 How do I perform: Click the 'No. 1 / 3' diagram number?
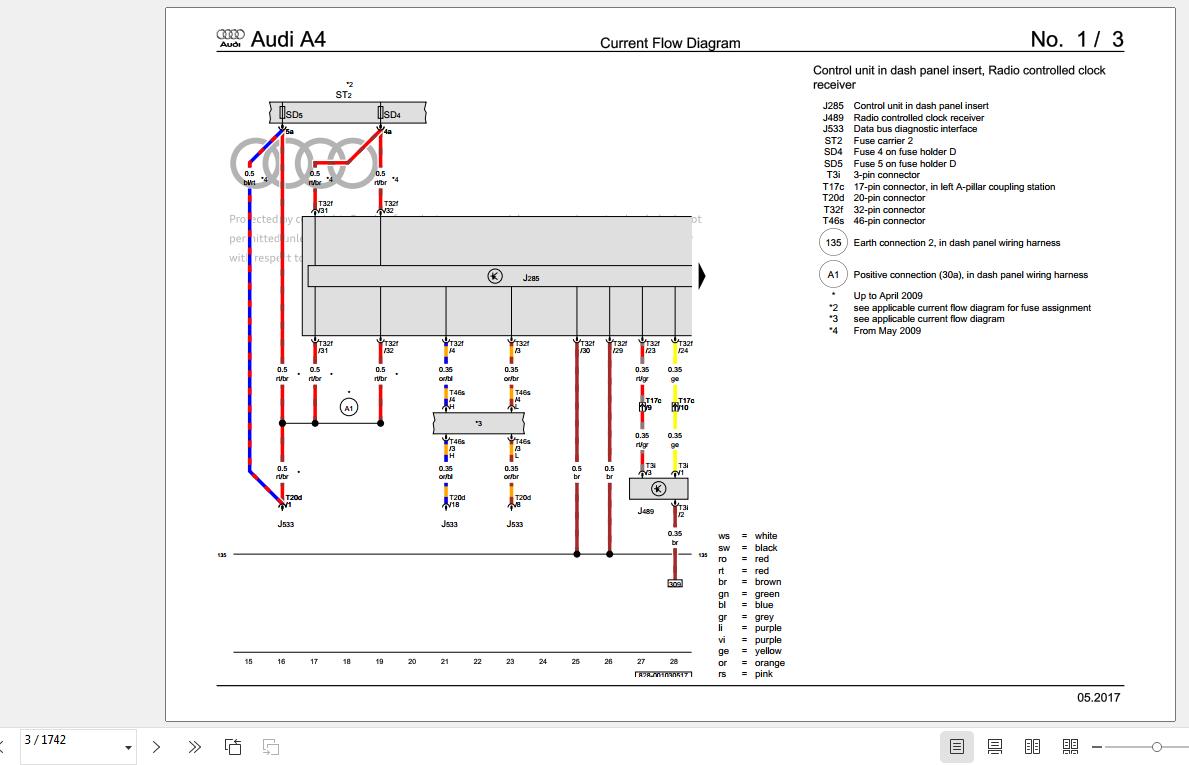point(1077,39)
